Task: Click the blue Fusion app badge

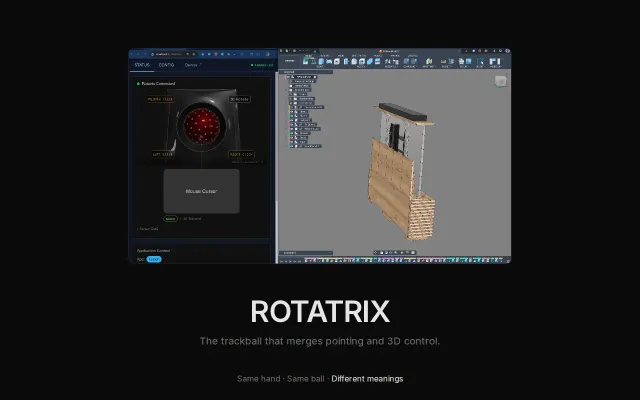Action: pyautogui.click(x=154, y=259)
